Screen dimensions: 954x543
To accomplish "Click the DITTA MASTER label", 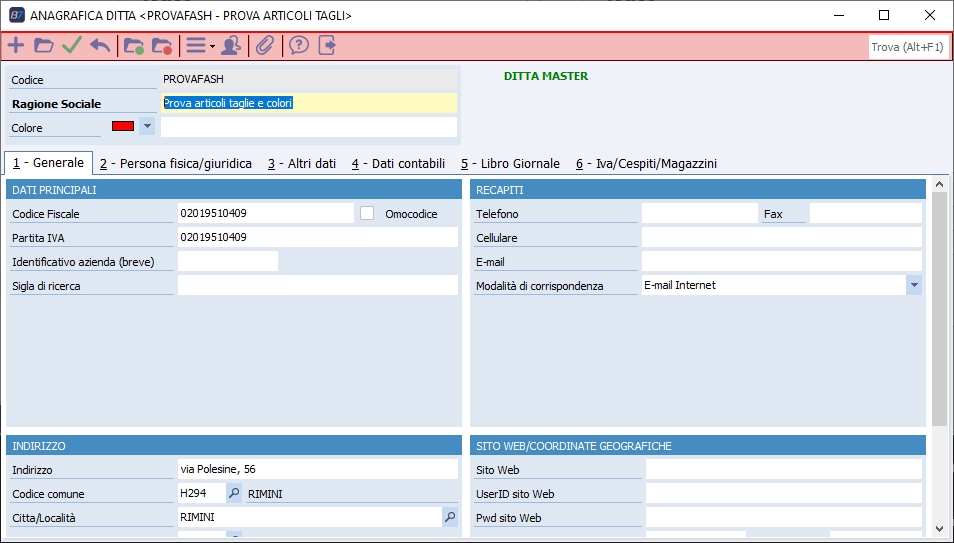I will coord(546,76).
